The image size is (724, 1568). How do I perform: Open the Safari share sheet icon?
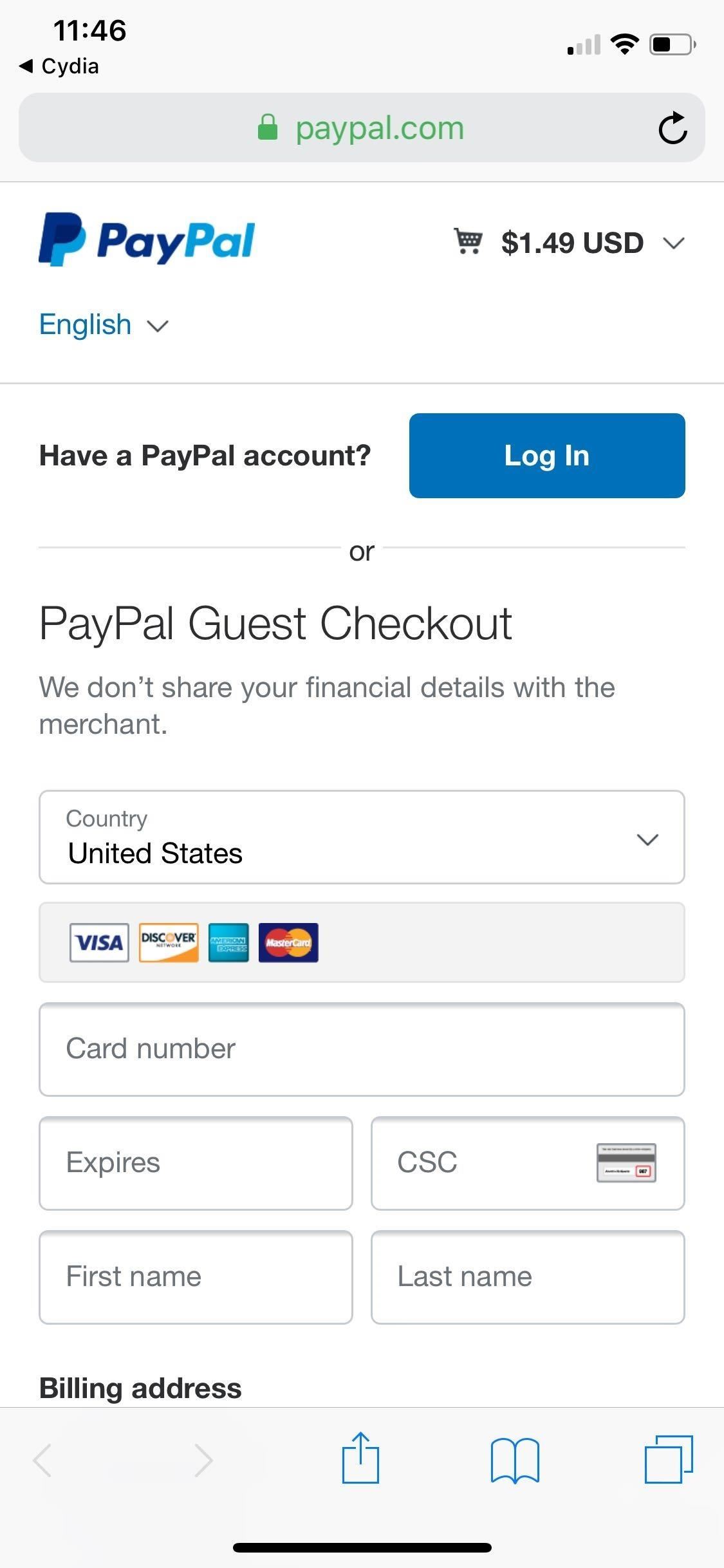360,1459
